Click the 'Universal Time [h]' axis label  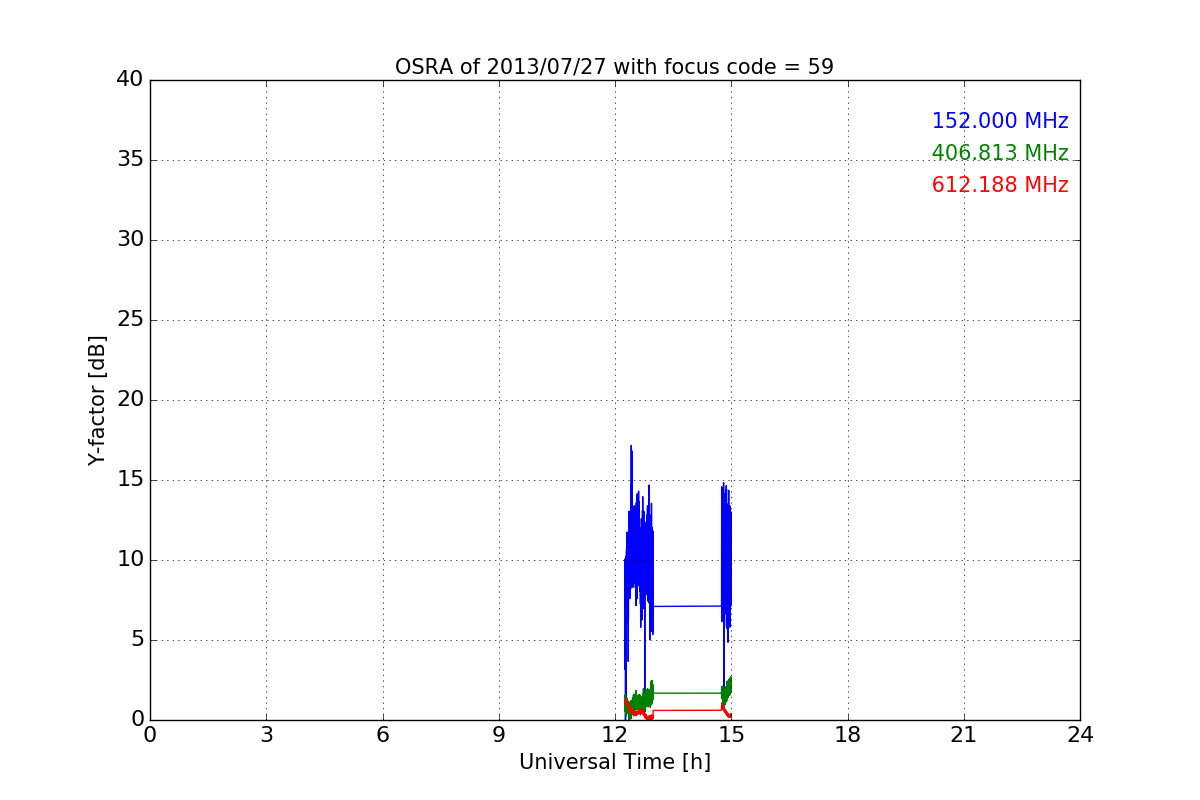(615, 762)
